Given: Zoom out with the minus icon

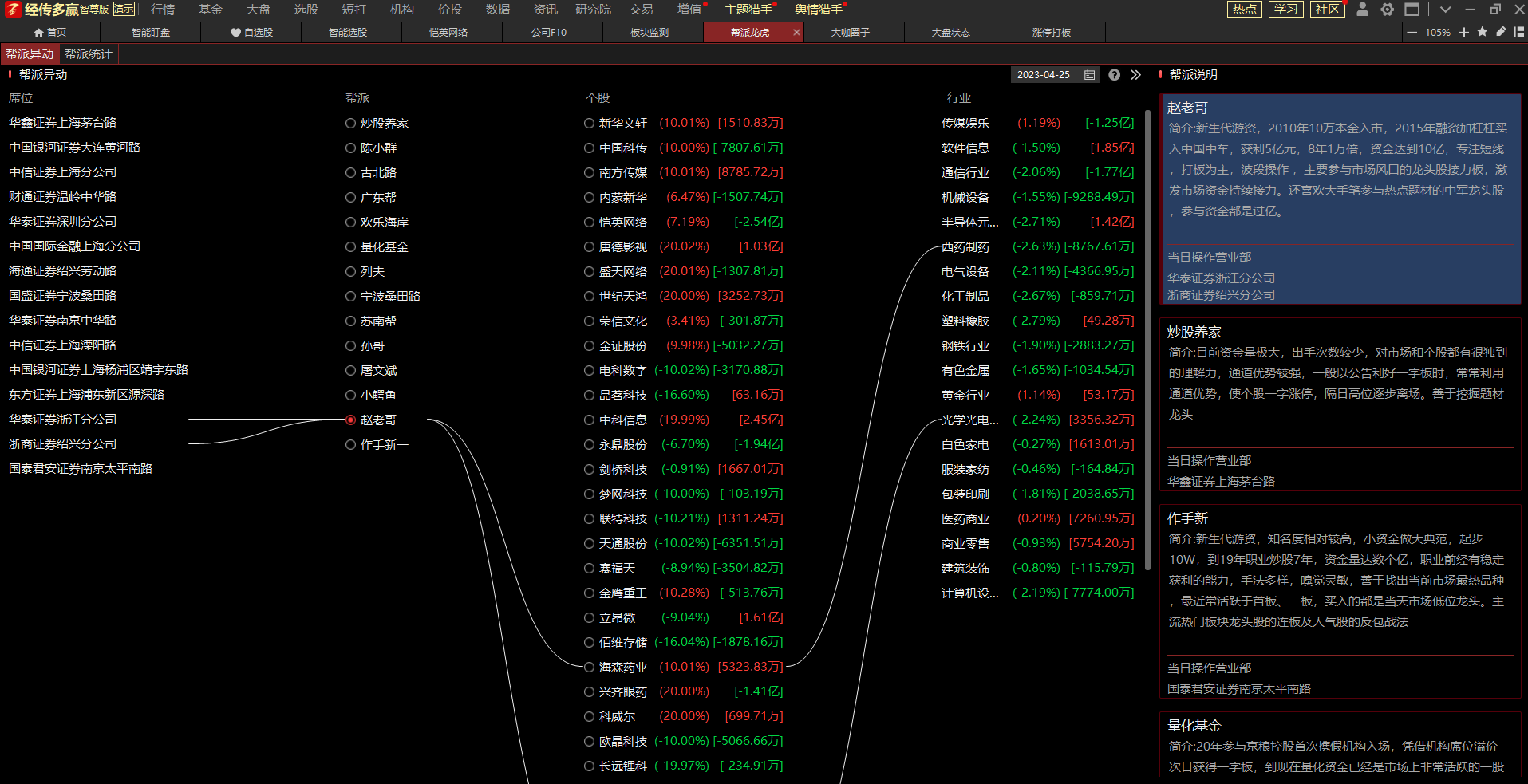Looking at the screenshot, I should click(1412, 33).
